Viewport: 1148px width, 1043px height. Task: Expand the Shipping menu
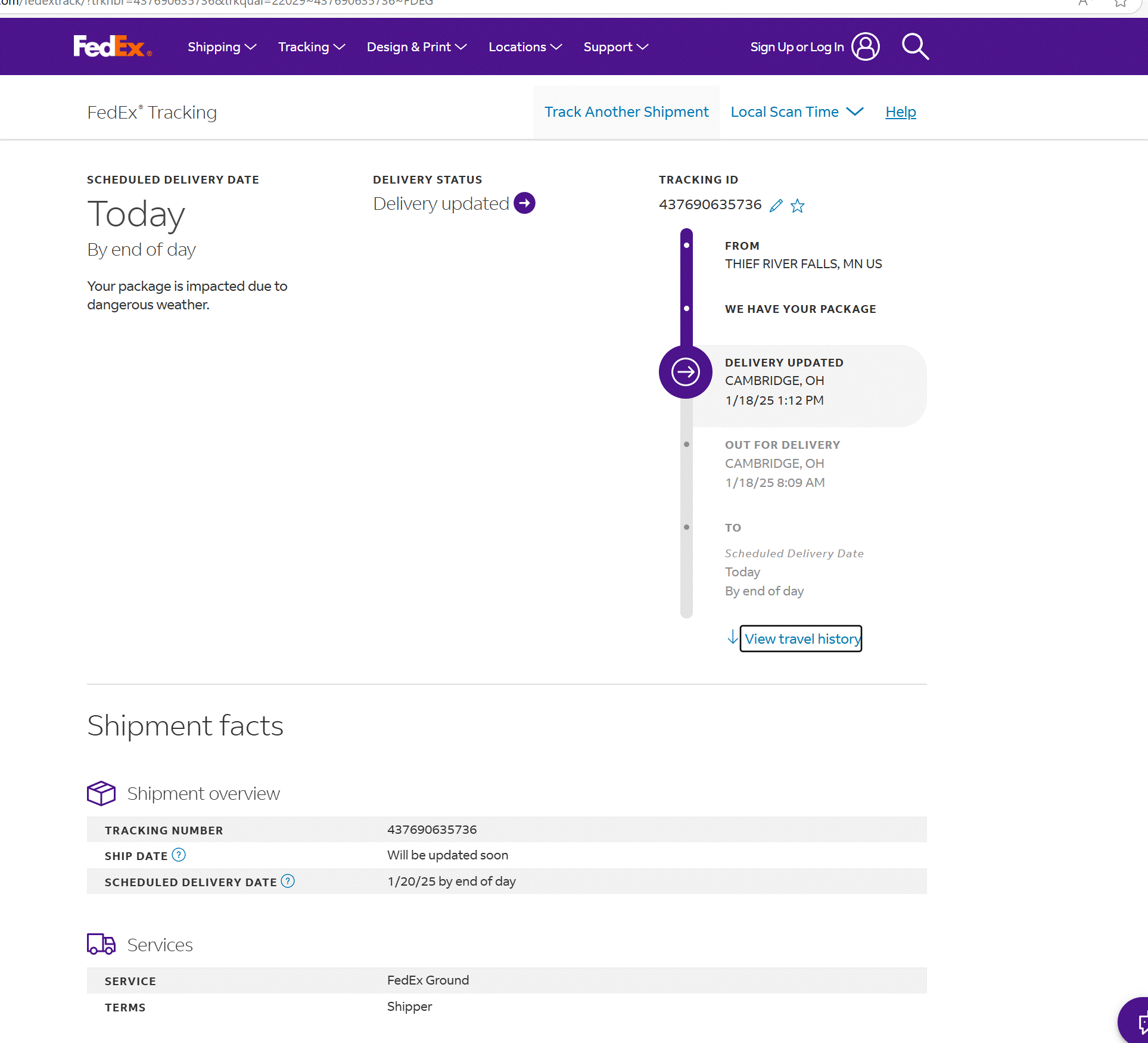222,47
